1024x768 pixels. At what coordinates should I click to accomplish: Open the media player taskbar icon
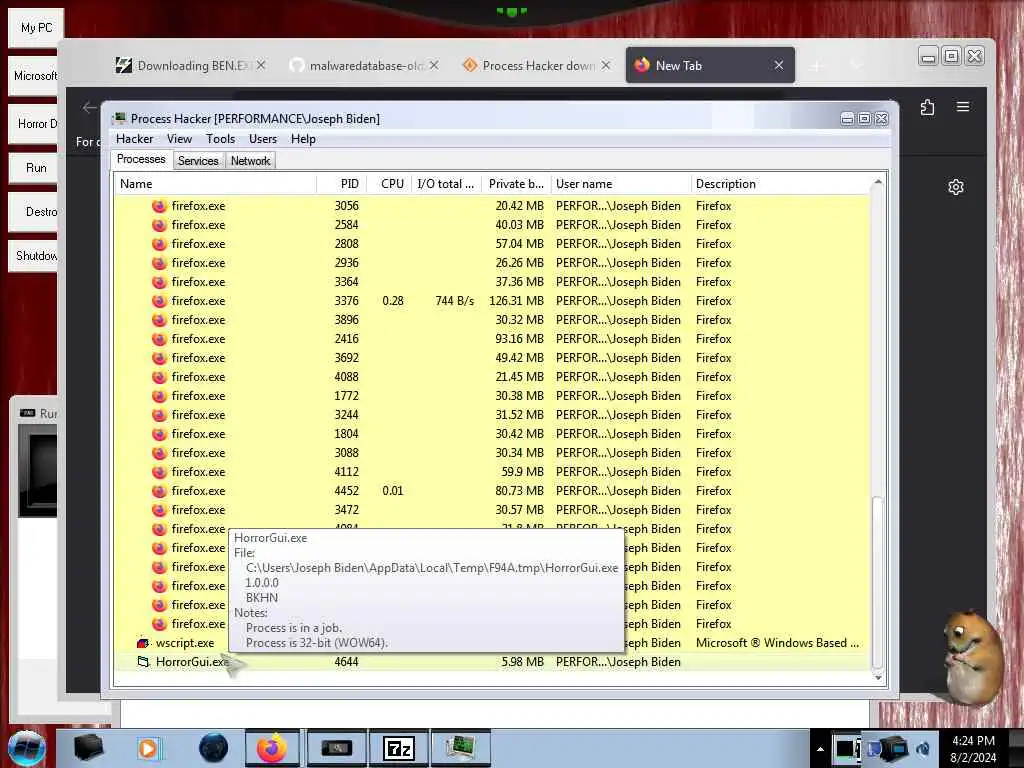click(x=149, y=748)
